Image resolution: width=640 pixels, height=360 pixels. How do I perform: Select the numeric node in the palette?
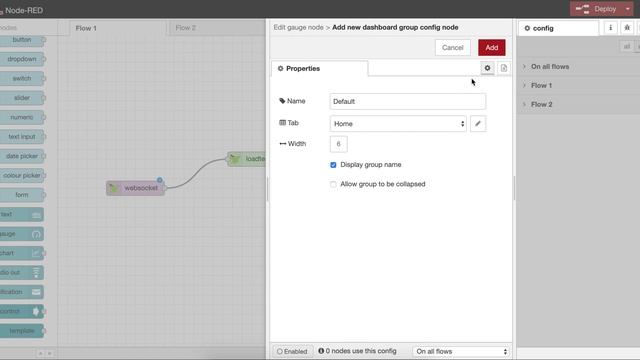pos(22,117)
